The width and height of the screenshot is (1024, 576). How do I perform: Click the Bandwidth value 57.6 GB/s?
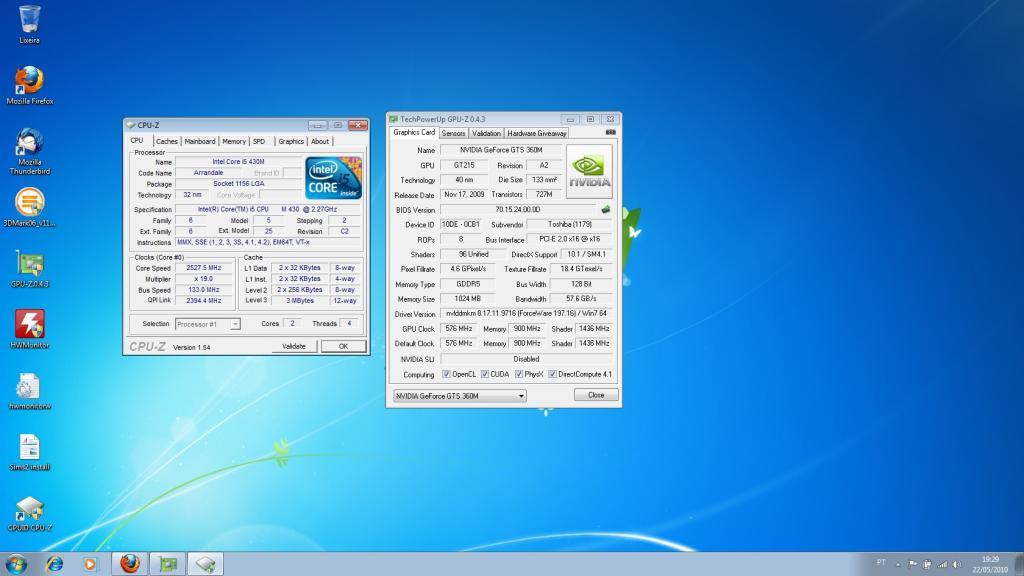pos(581,298)
